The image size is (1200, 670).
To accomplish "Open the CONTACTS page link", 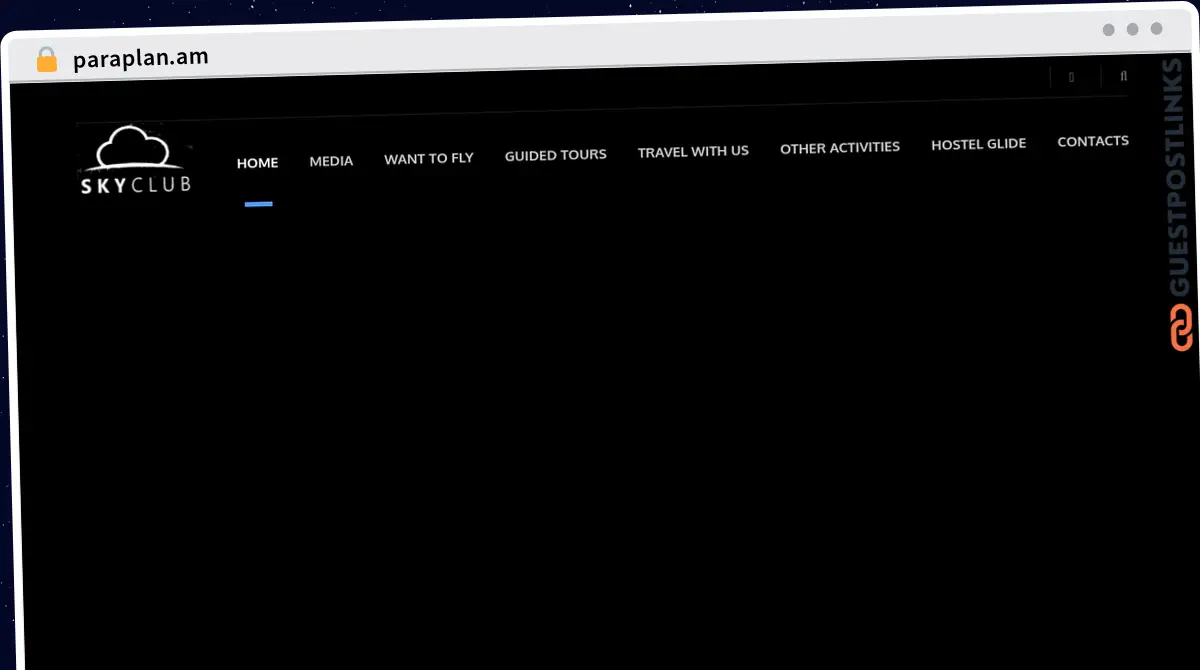I will (x=1093, y=141).
